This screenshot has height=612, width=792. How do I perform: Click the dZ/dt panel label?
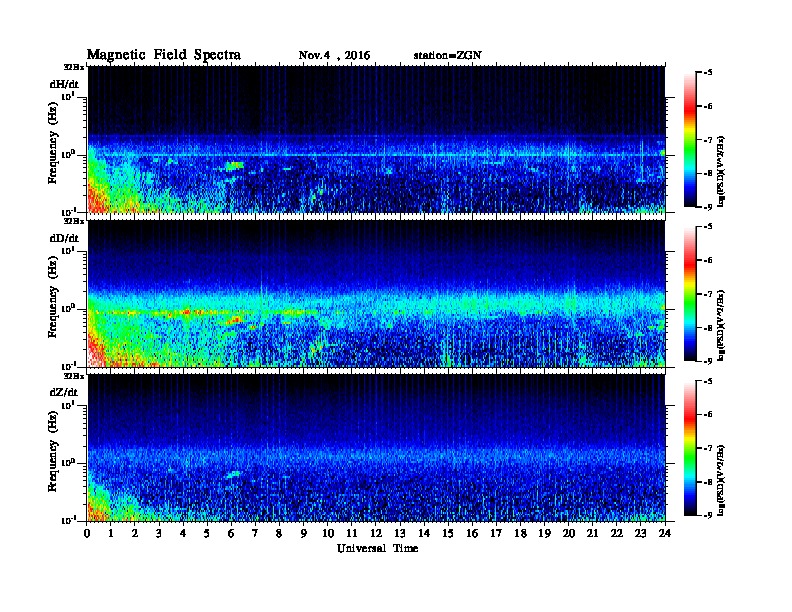(64, 392)
